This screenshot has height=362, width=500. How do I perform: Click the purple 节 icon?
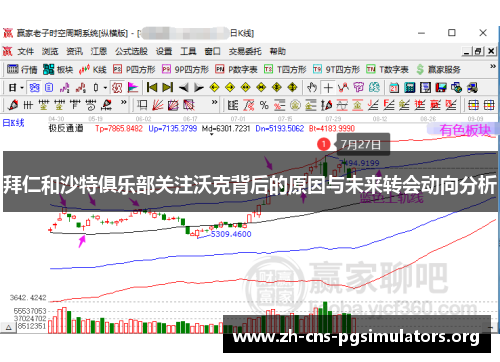(x=359, y=87)
